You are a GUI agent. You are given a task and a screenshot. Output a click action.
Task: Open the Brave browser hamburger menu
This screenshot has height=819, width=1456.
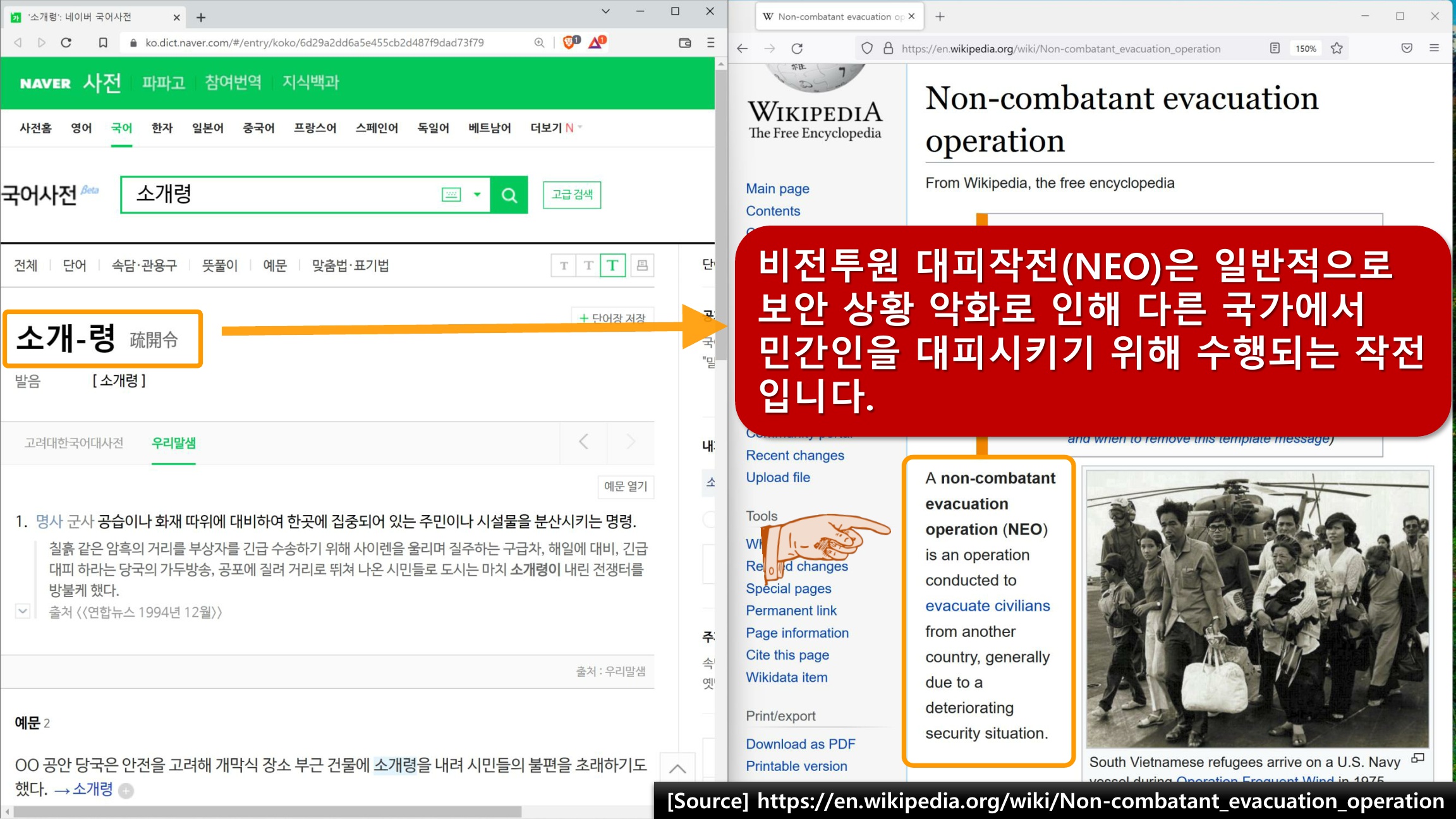pyautogui.click(x=710, y=42)
